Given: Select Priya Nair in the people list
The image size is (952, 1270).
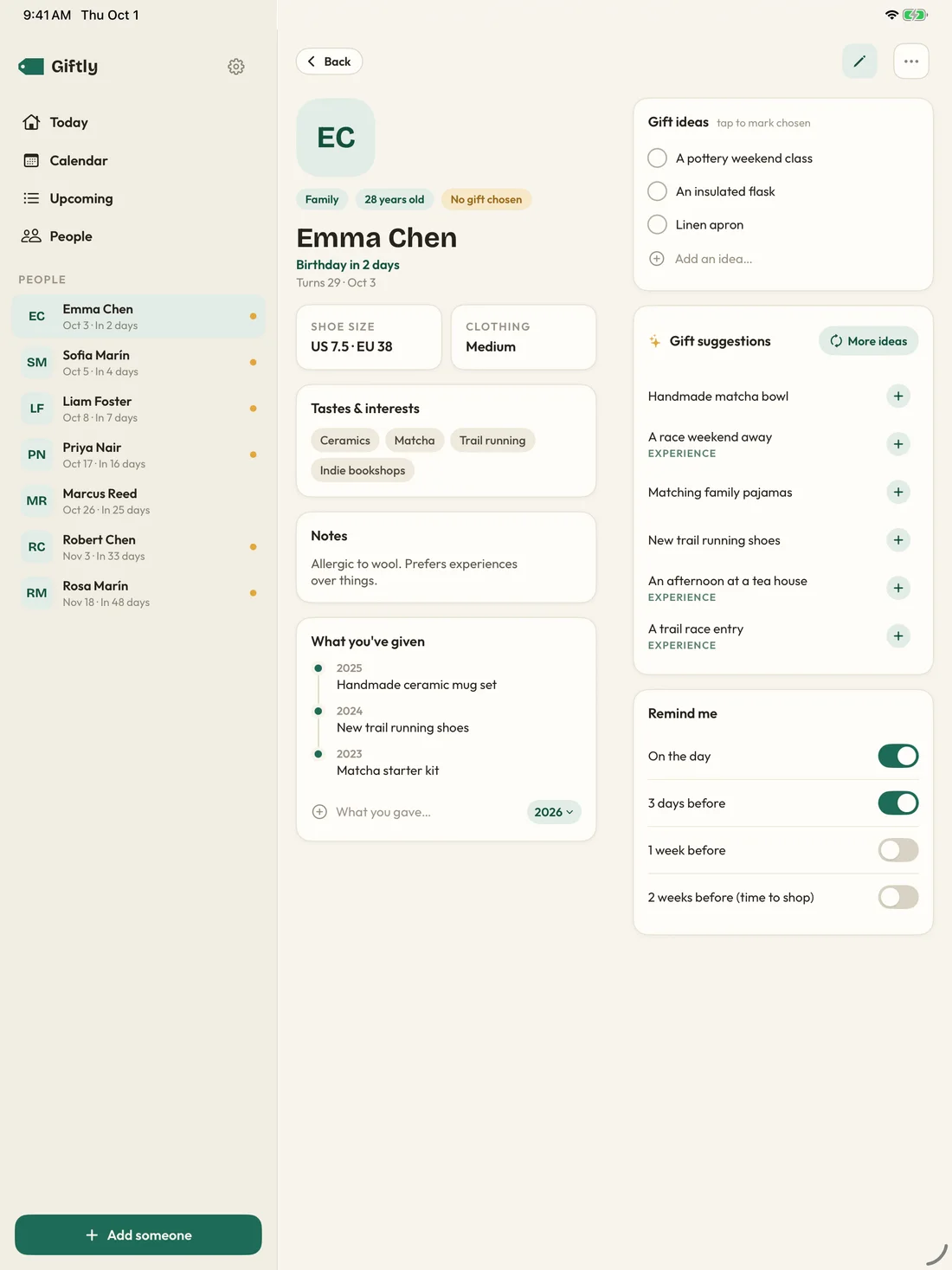Looking at the screenshot, I should point(138,455).
